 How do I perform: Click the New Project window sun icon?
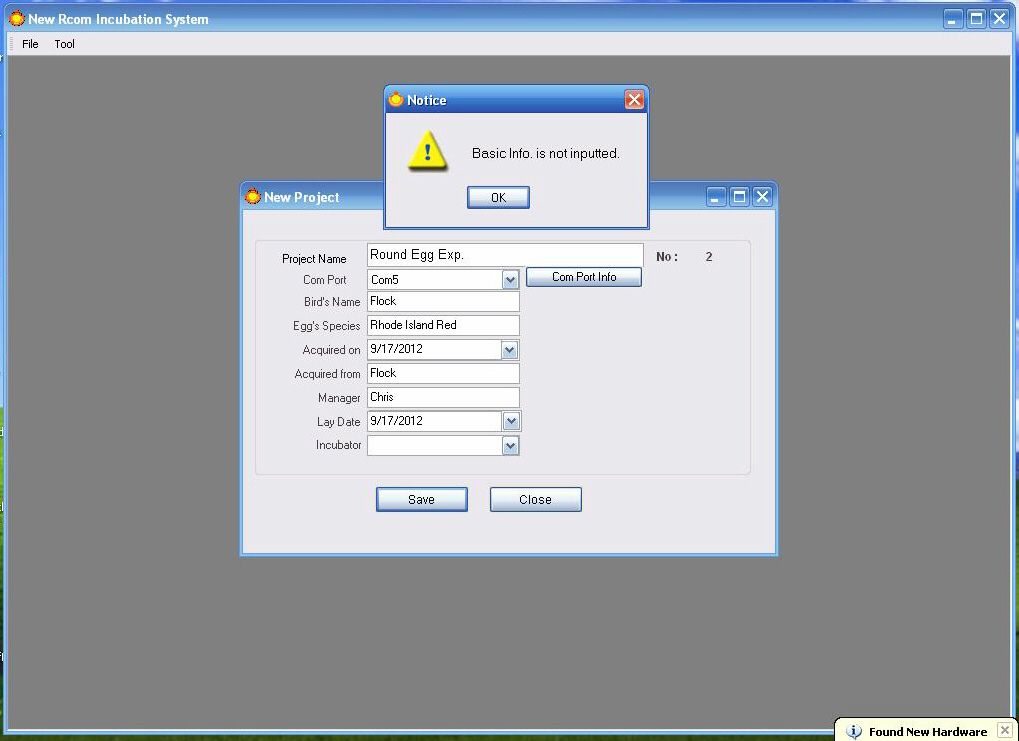coord(253,197)
